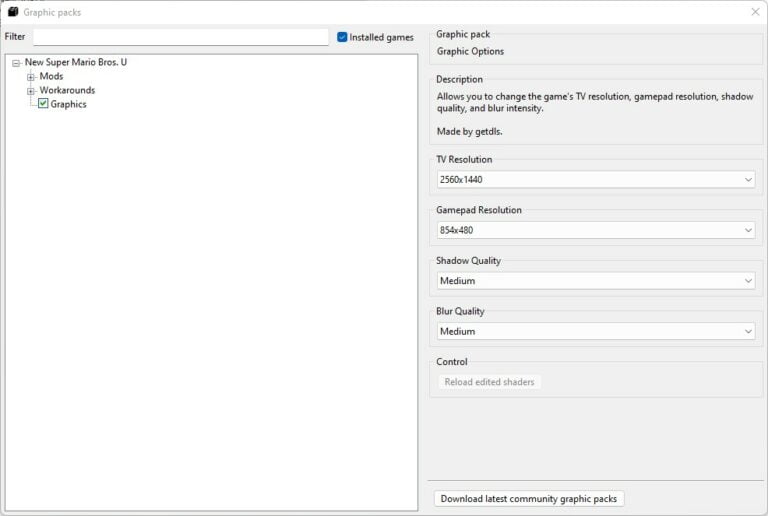Open the Blur Quality dropdown

click(x=596, y=331)
